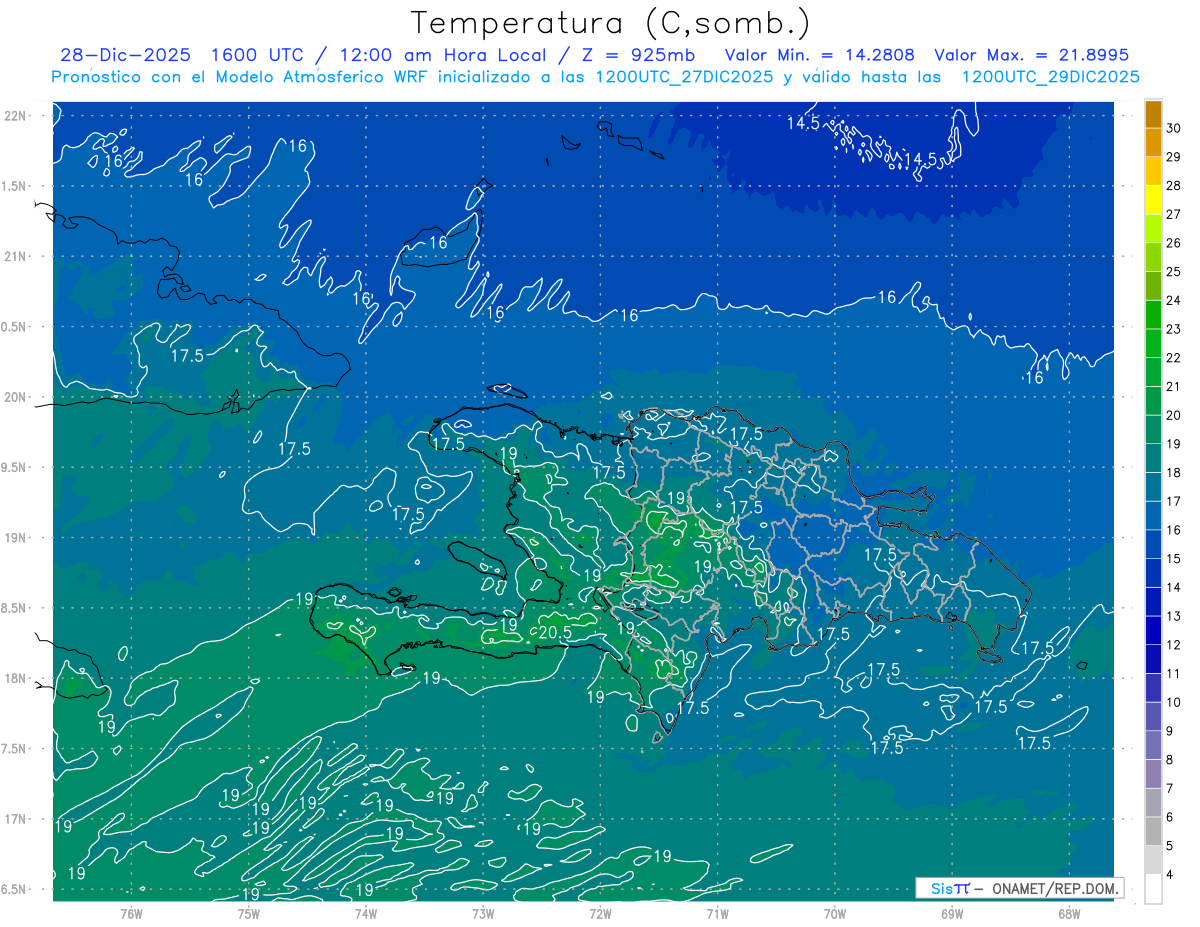Click the "12" label on the color scale

point(1175,645)
